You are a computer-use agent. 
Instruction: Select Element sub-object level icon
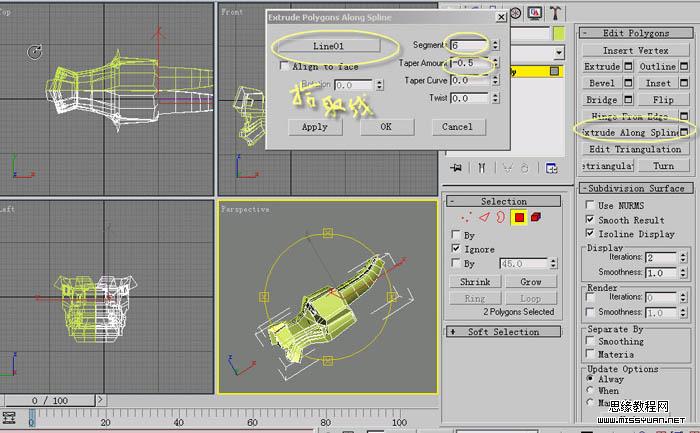point(536,217)
